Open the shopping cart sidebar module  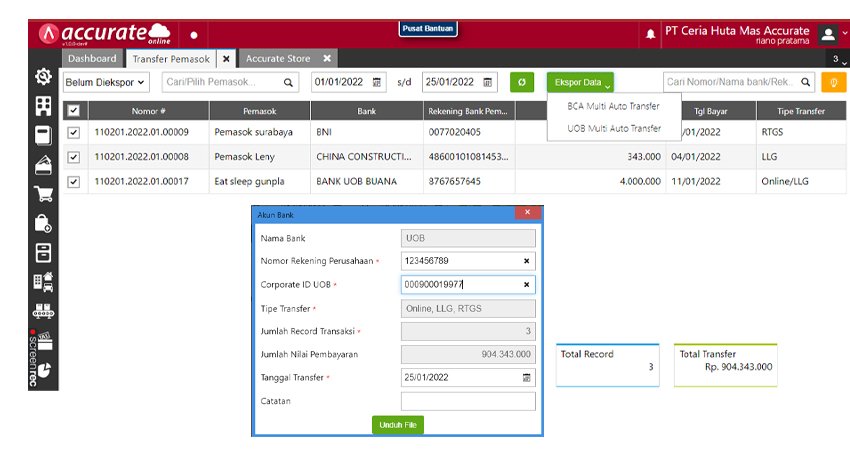(x=44, y=194)
